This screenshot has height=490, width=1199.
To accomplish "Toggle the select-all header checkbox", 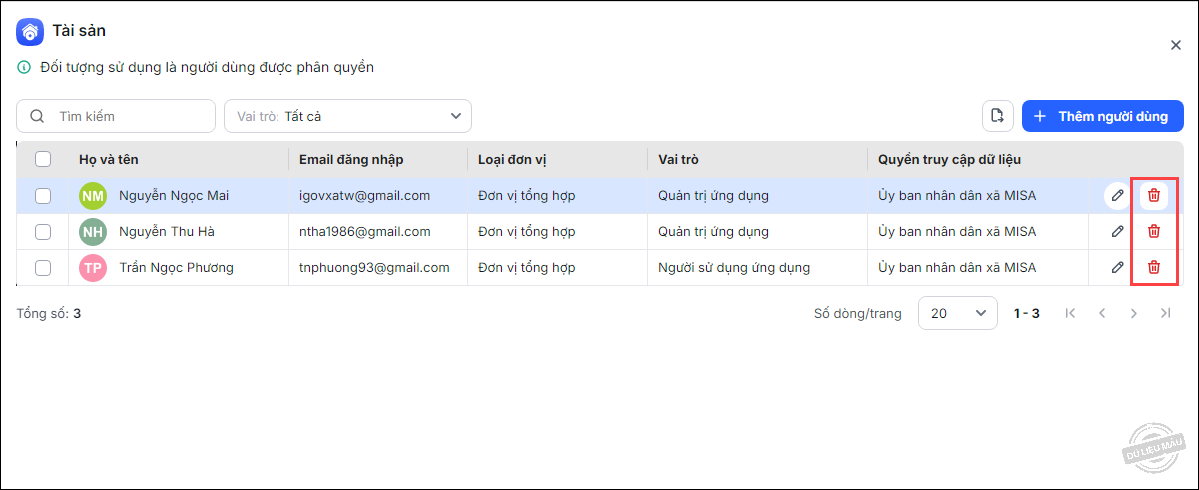I will pos(43,159).
